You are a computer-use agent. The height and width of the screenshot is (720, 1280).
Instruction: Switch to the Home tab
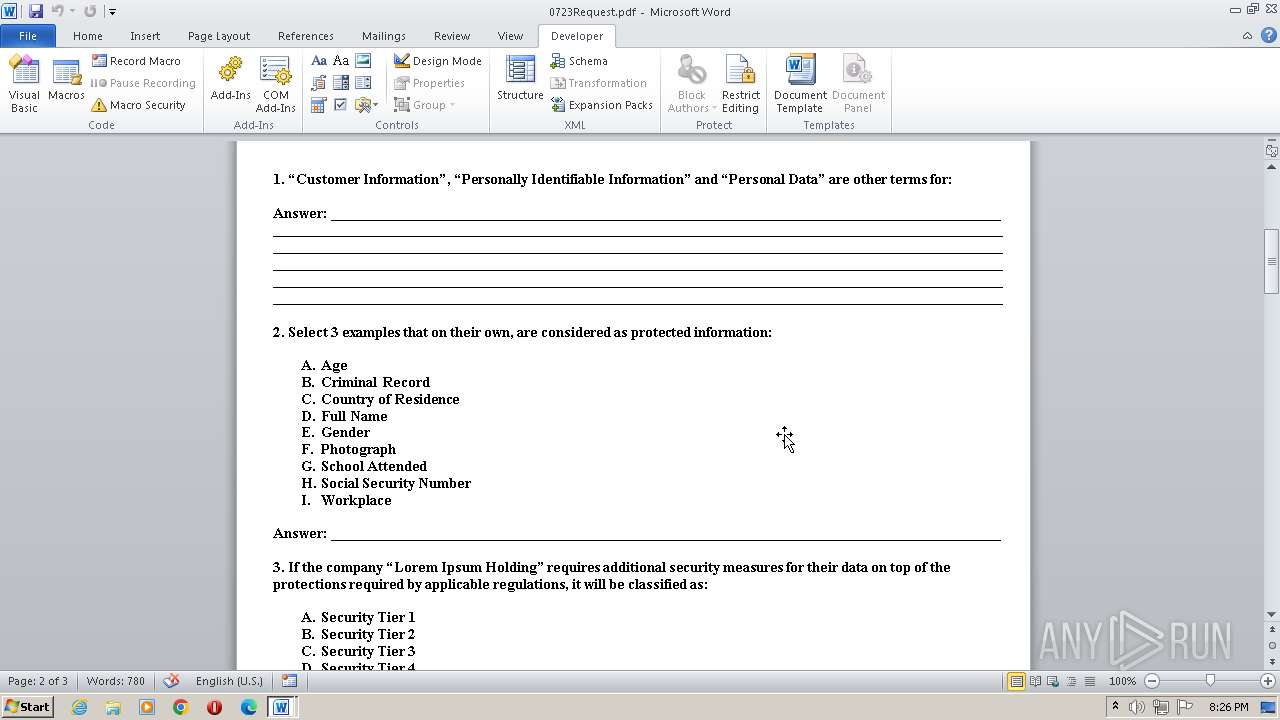pyautogui.click(x=88, y=36)
